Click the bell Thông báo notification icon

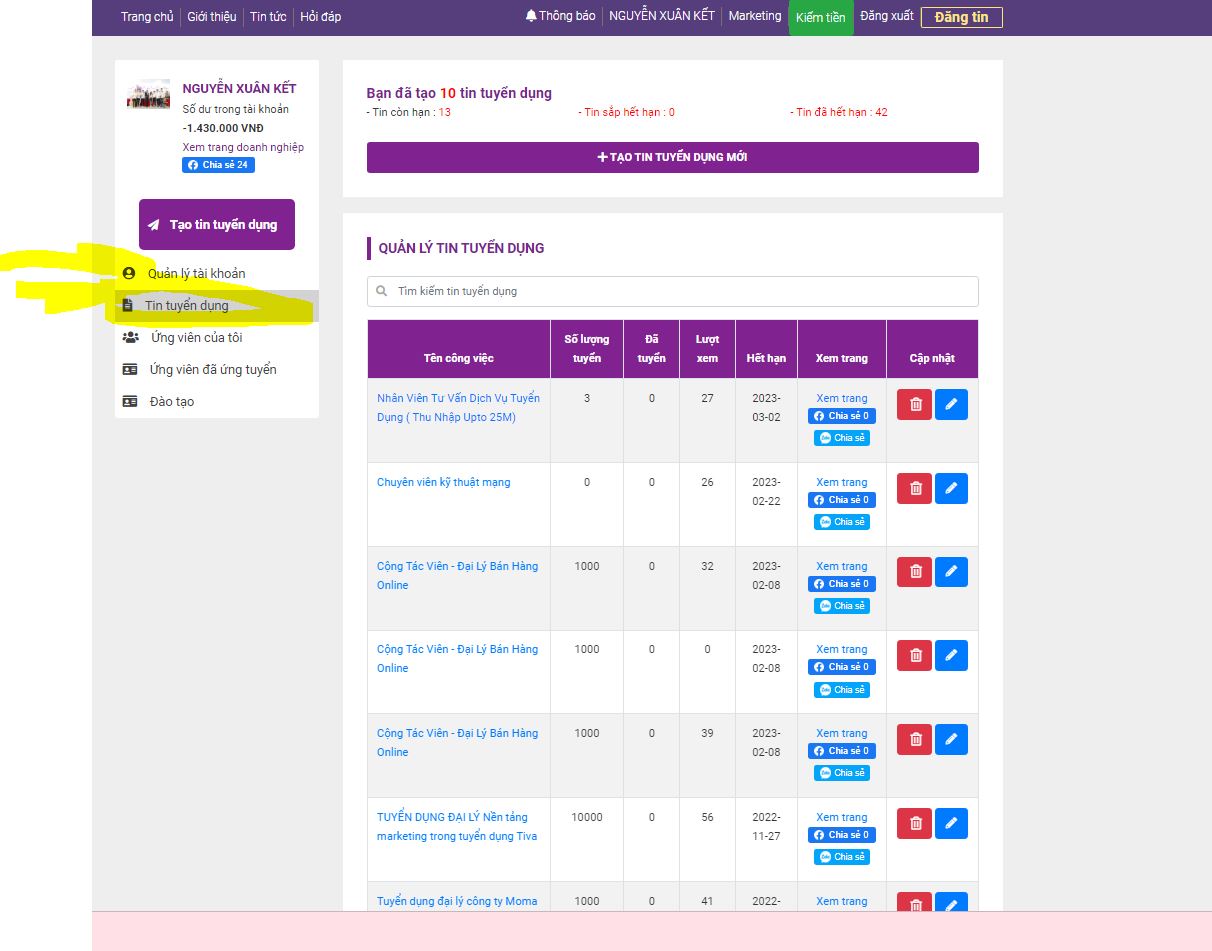531,16
